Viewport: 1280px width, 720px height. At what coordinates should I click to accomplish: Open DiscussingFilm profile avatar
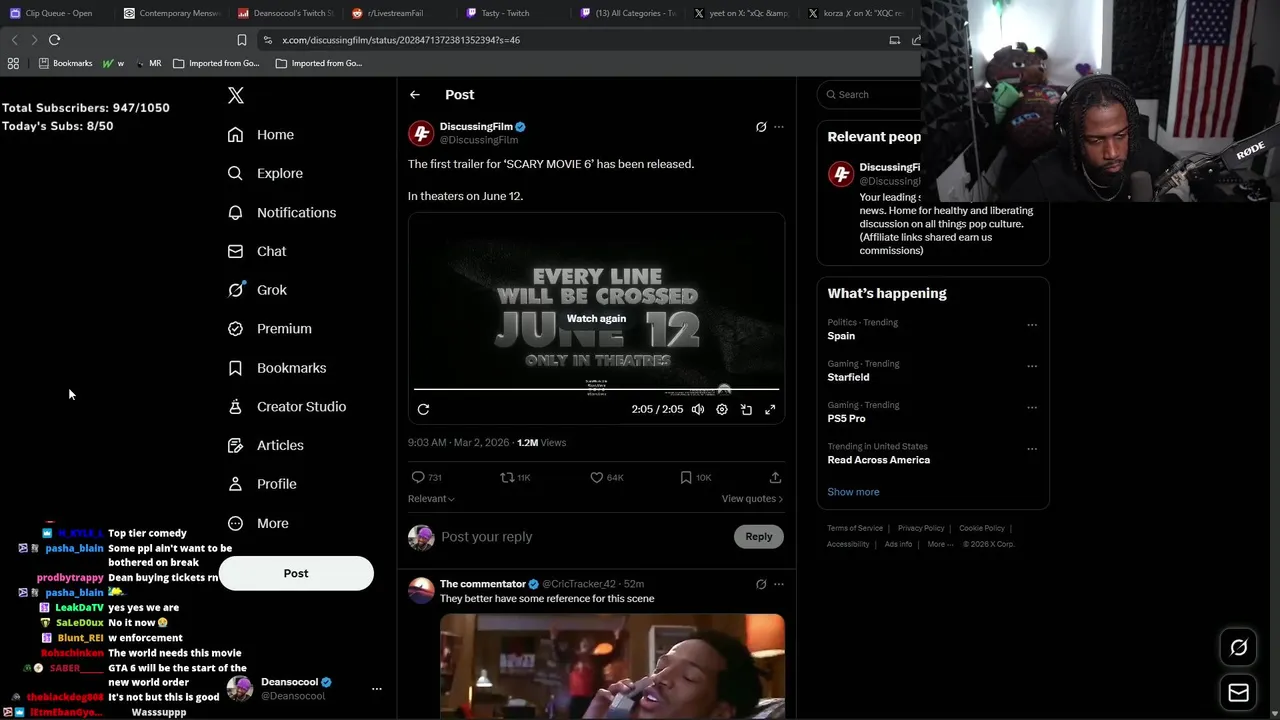point(421,133)
